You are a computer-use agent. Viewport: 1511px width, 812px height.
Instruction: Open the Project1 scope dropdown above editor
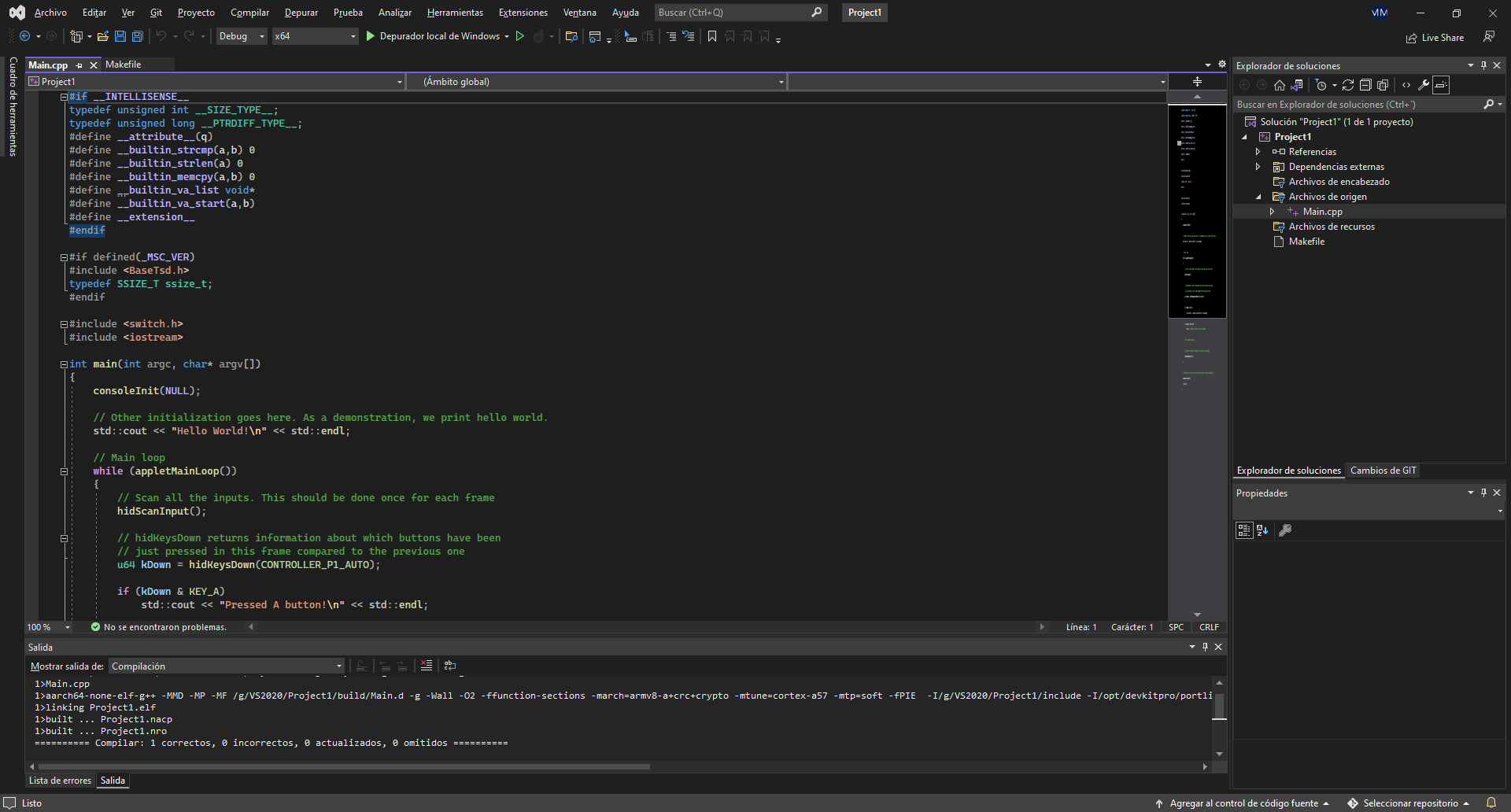(x=216, y=82)
